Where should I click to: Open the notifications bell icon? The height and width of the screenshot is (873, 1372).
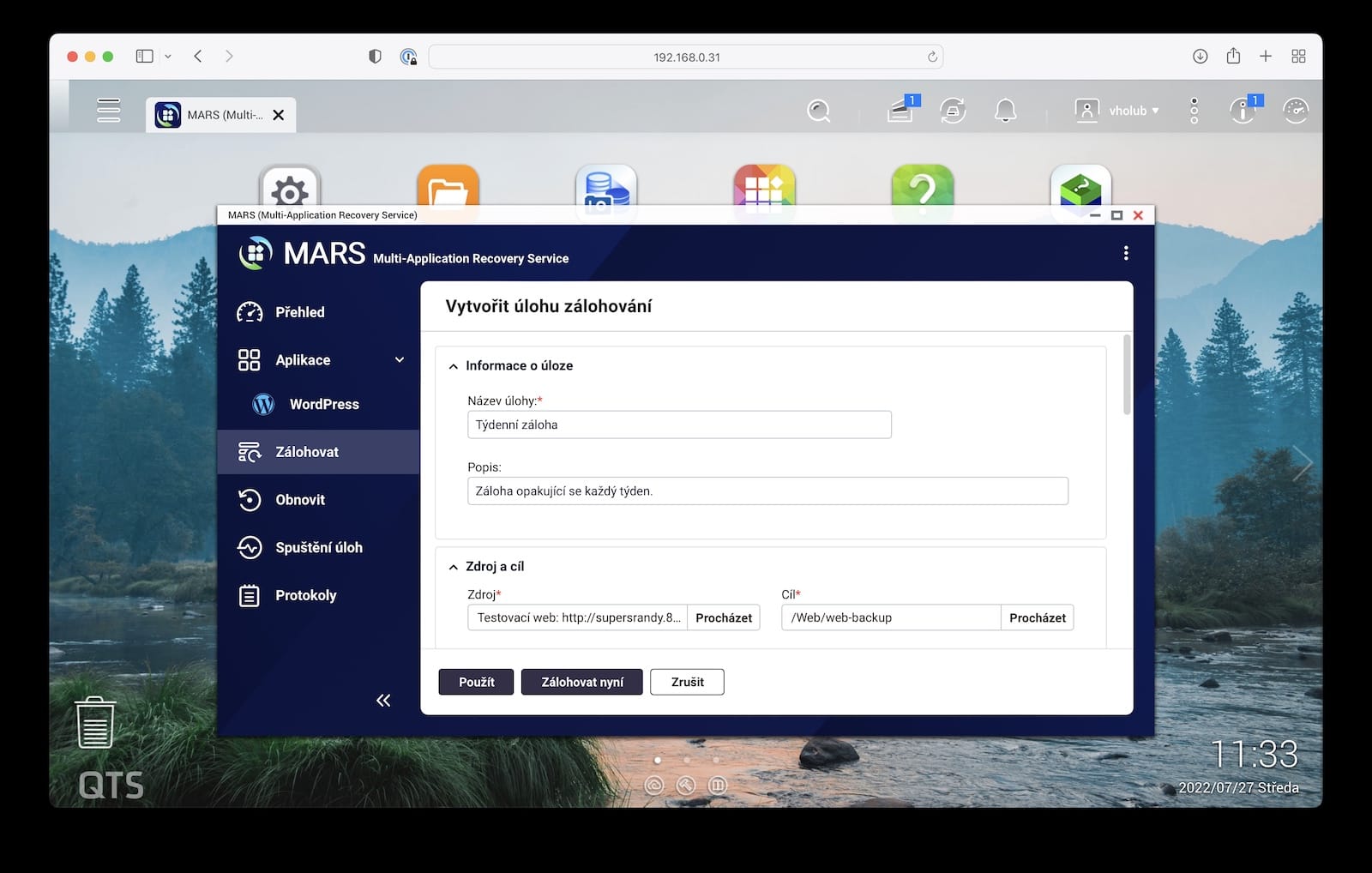point(1005,111)
